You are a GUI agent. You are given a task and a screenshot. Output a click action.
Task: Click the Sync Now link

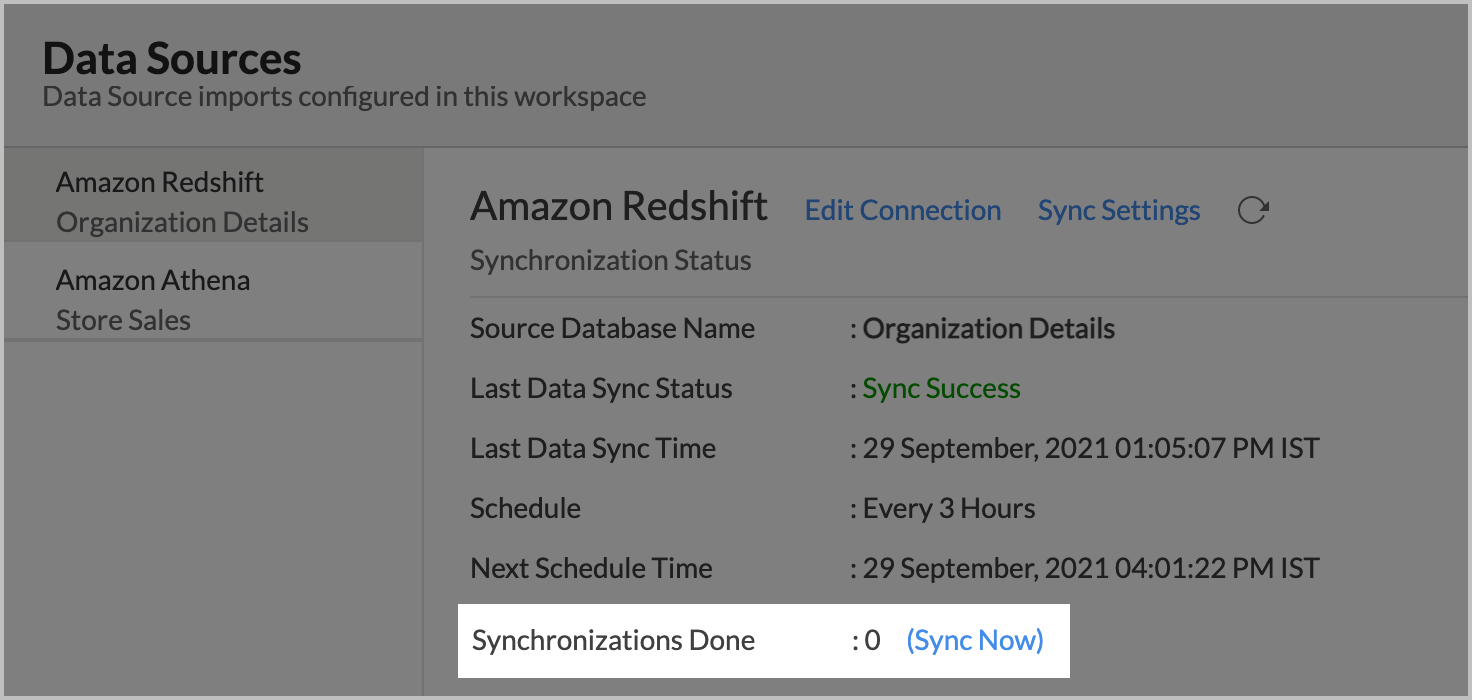tap(975, 640)
